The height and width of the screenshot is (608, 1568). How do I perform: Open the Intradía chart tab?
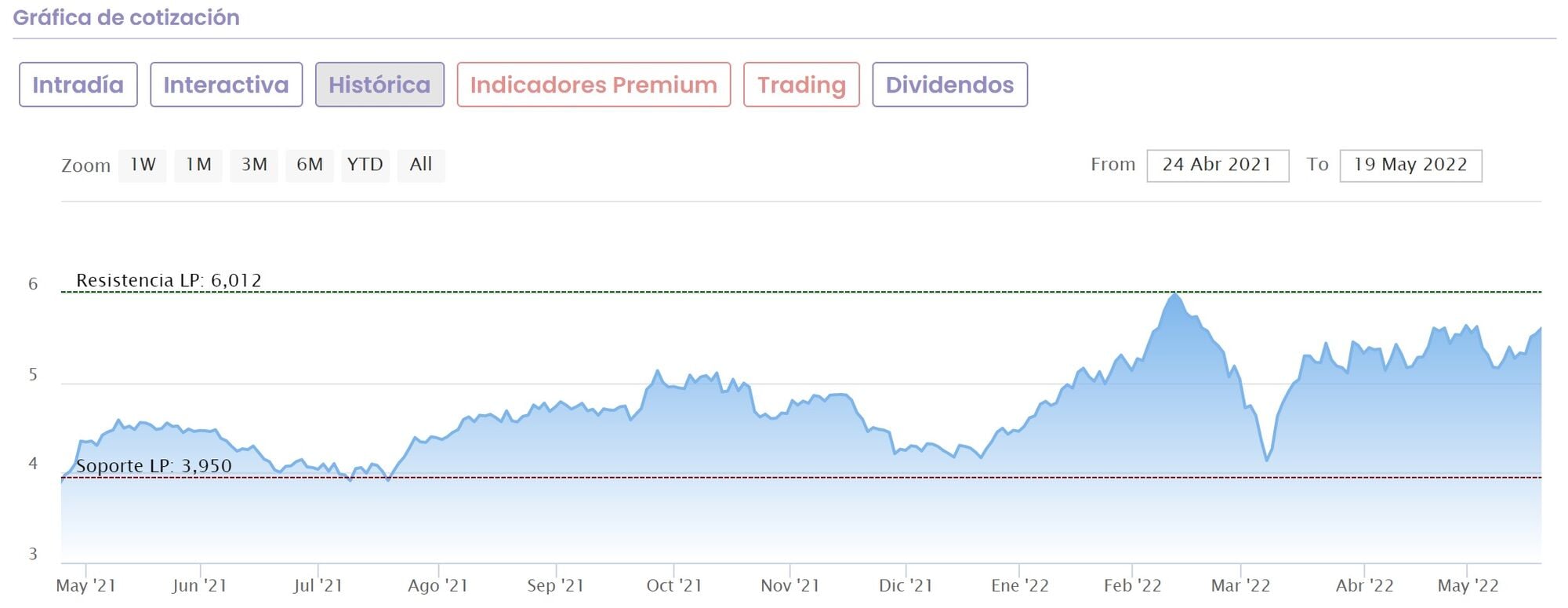pos(78,85)
